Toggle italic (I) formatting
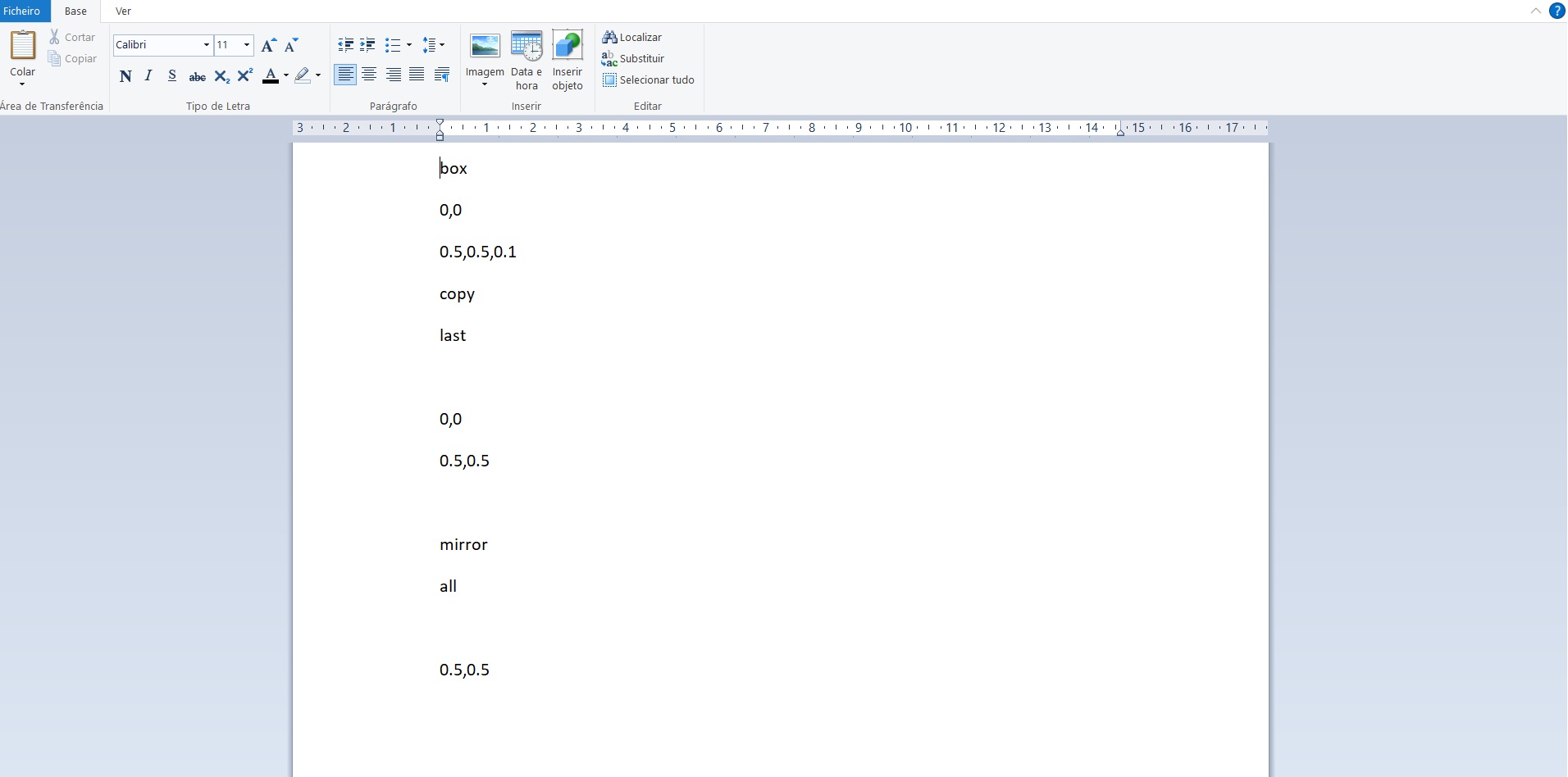The image size is (1568, 777). 148,76
